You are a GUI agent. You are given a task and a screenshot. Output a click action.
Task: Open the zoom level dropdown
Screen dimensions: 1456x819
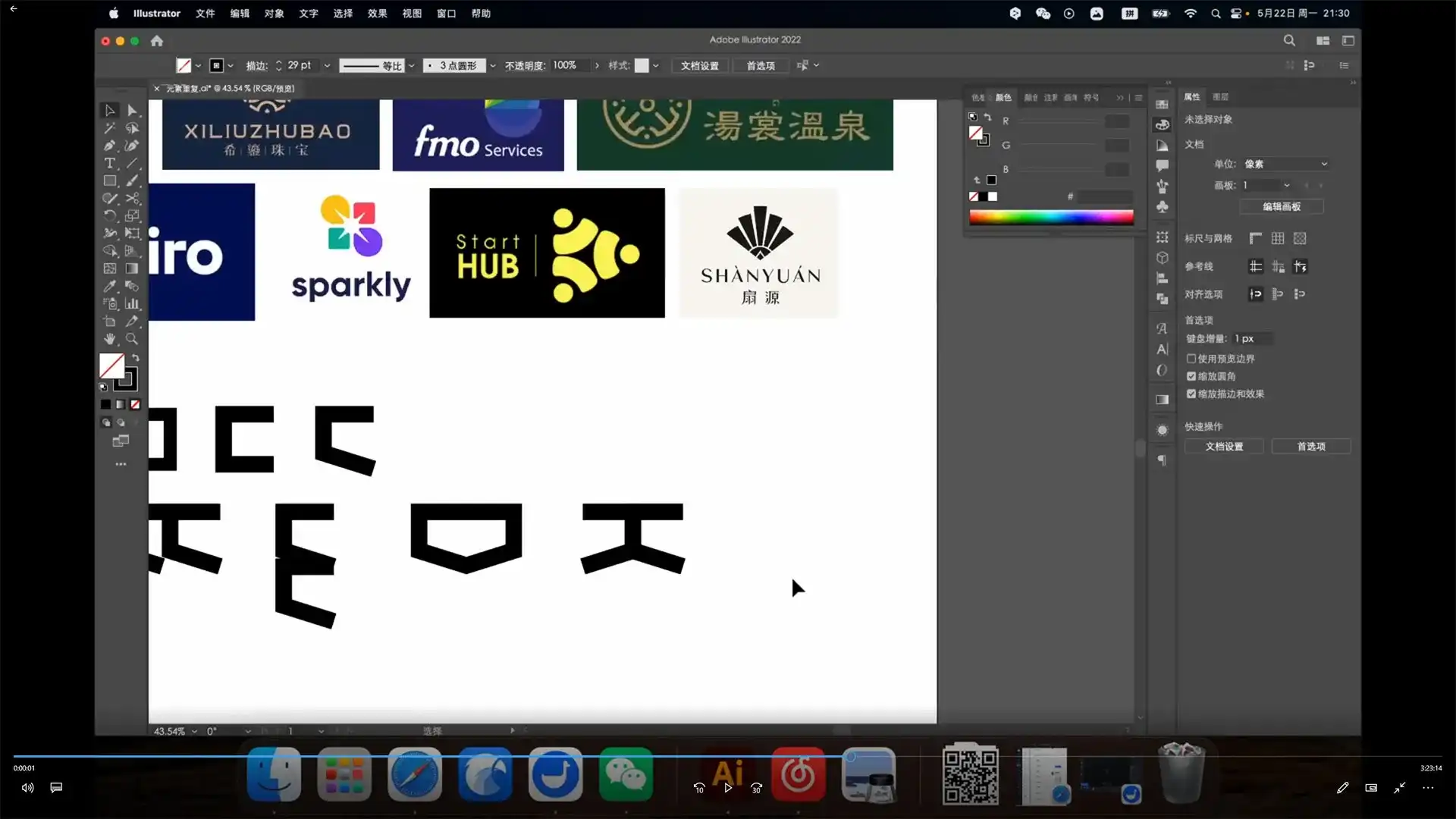pyautogui.click(x=194, y=731)
